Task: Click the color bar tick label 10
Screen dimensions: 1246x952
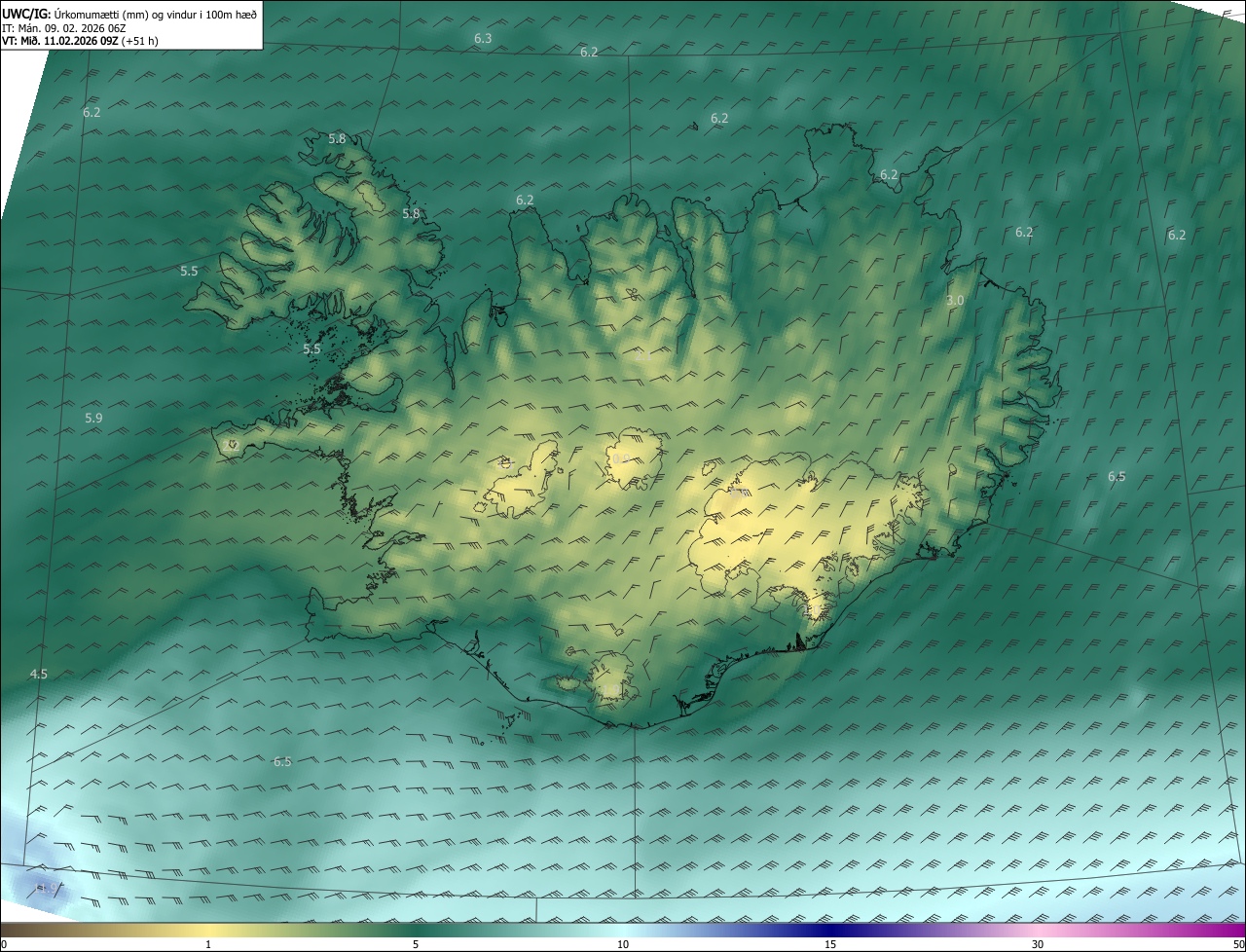Action: (623, 944)
